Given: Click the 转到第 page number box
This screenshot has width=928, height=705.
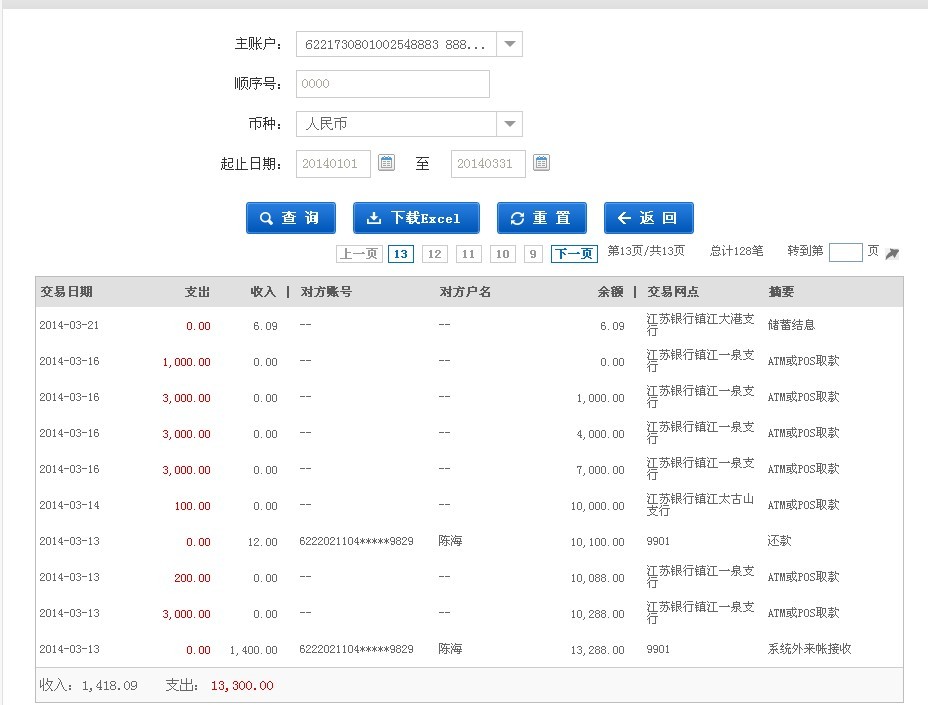Looking at the screenshot, I should (845, 252).
